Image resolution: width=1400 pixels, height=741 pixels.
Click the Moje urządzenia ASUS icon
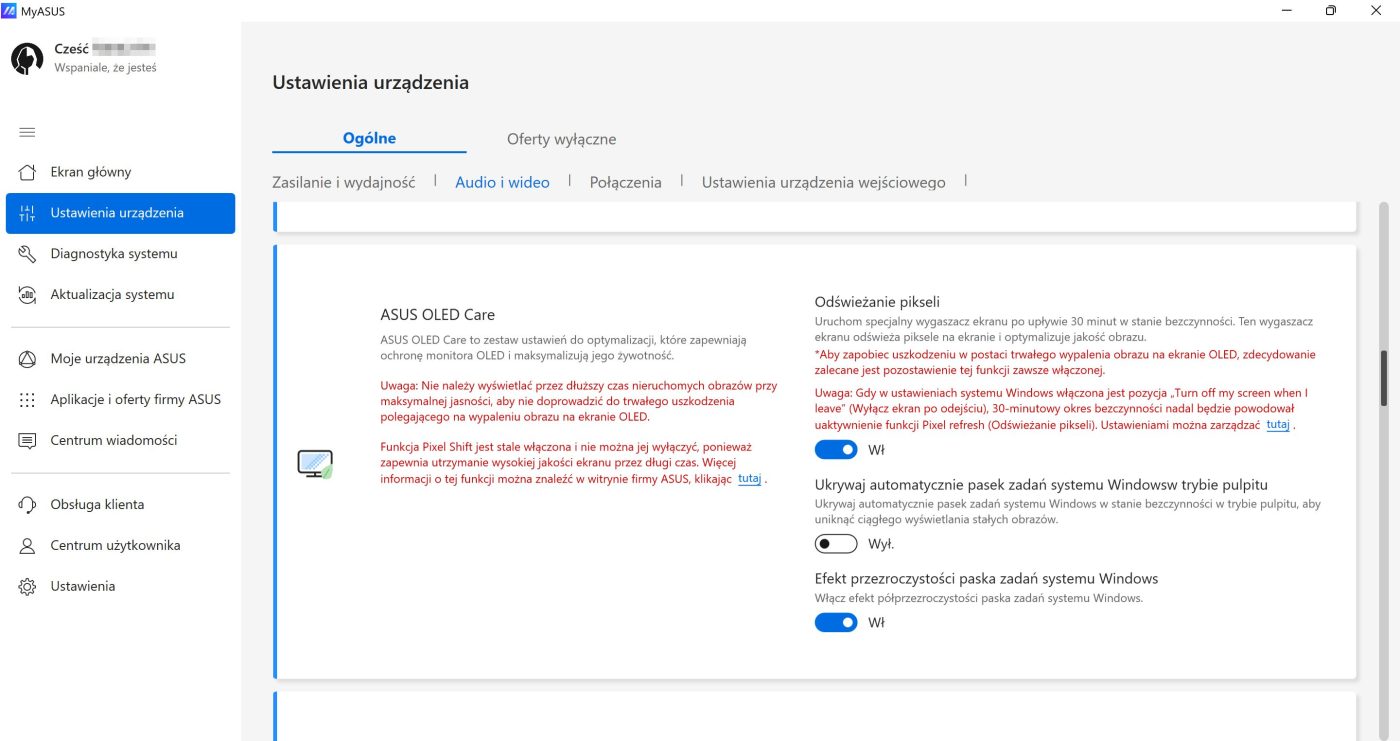(x=27, y=359)
